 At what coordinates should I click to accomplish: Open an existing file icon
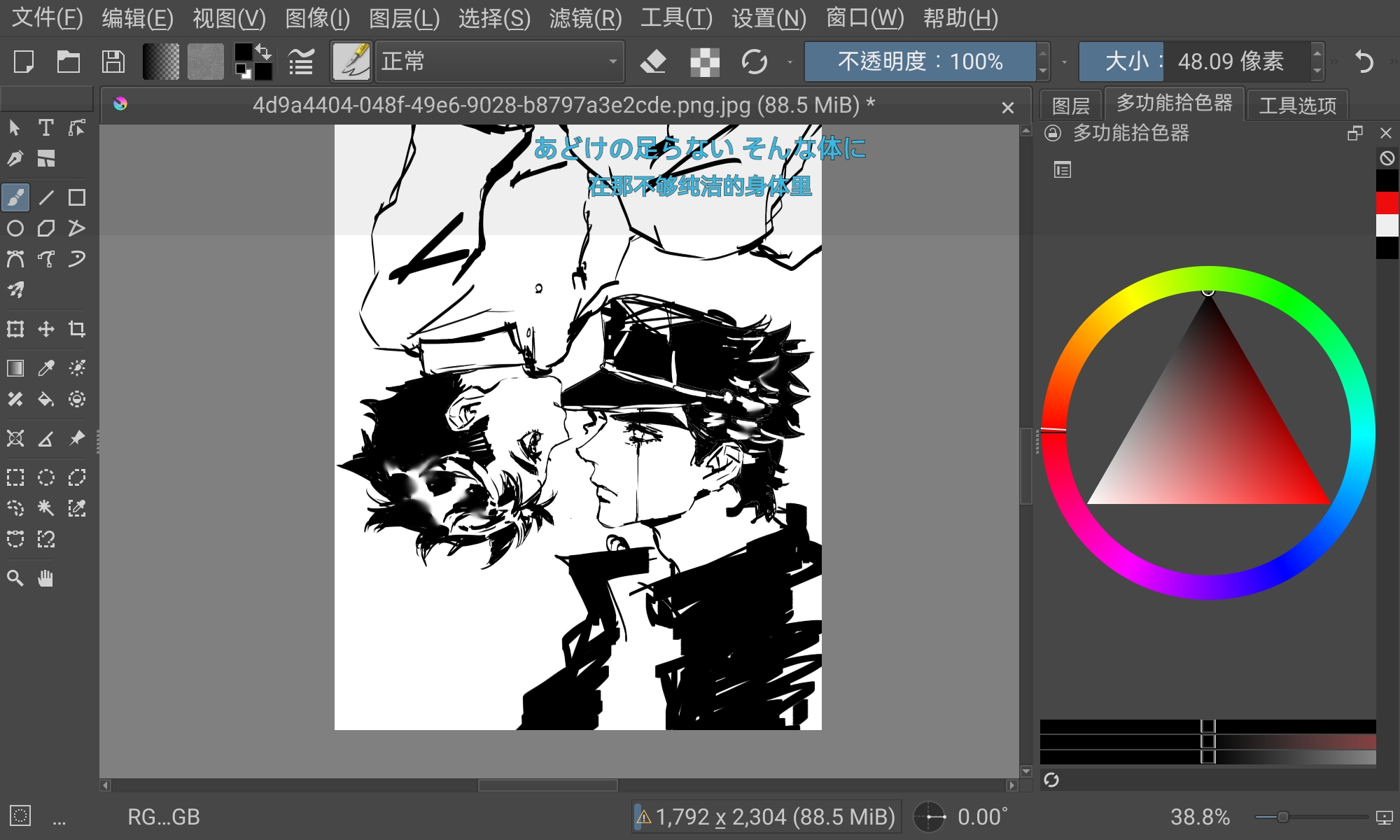click(x=68, y=62)
